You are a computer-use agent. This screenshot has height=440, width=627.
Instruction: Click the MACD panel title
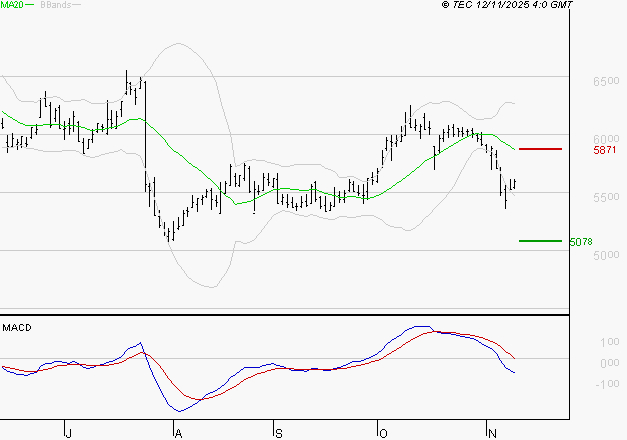(x=17, y=328)
